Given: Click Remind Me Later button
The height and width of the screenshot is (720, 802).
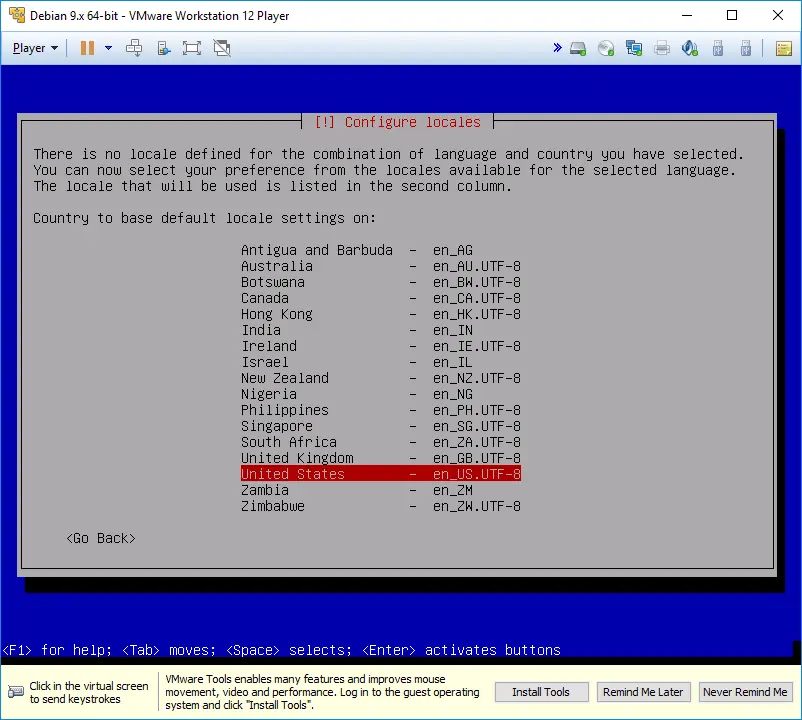Looking at the screenshot, I should point(643,692).
